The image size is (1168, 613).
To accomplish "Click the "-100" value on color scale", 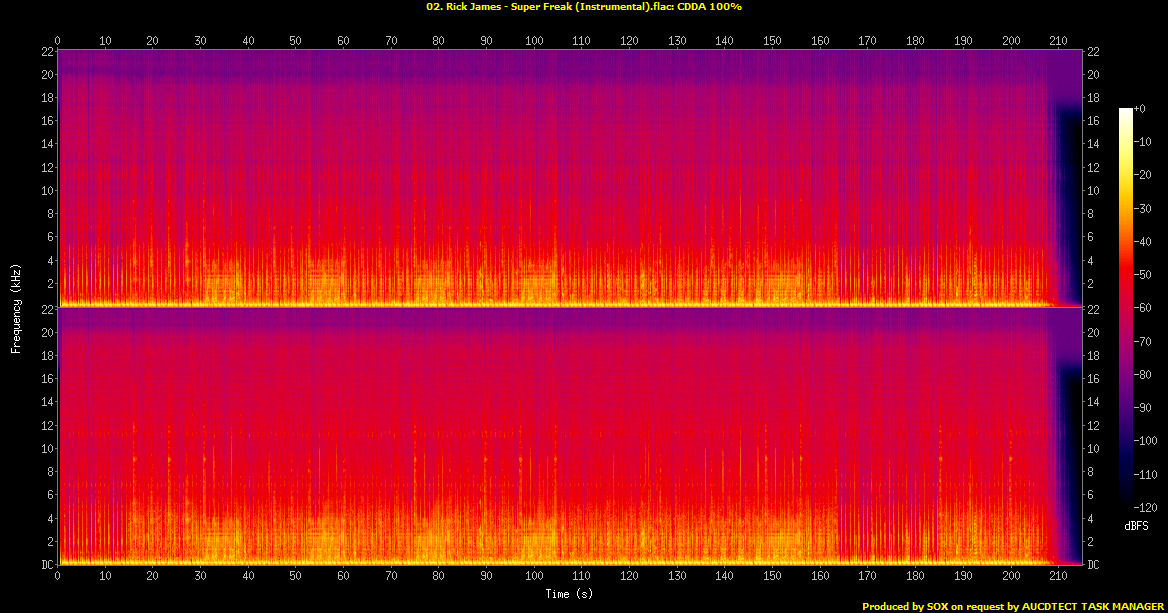I will [1146, 441].
